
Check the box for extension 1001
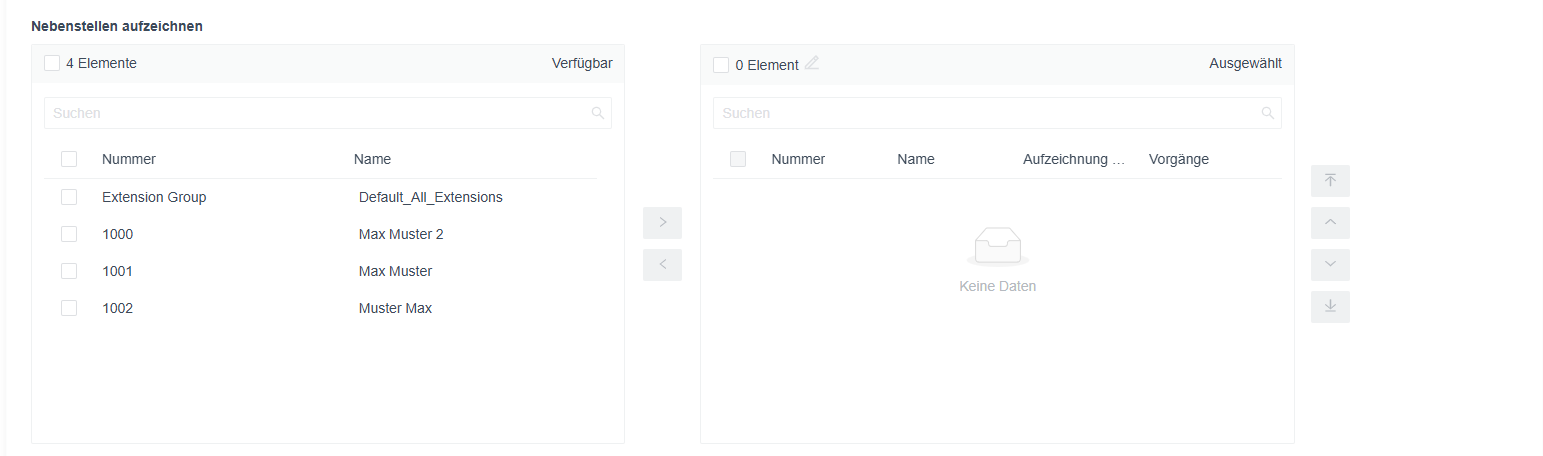69,271
